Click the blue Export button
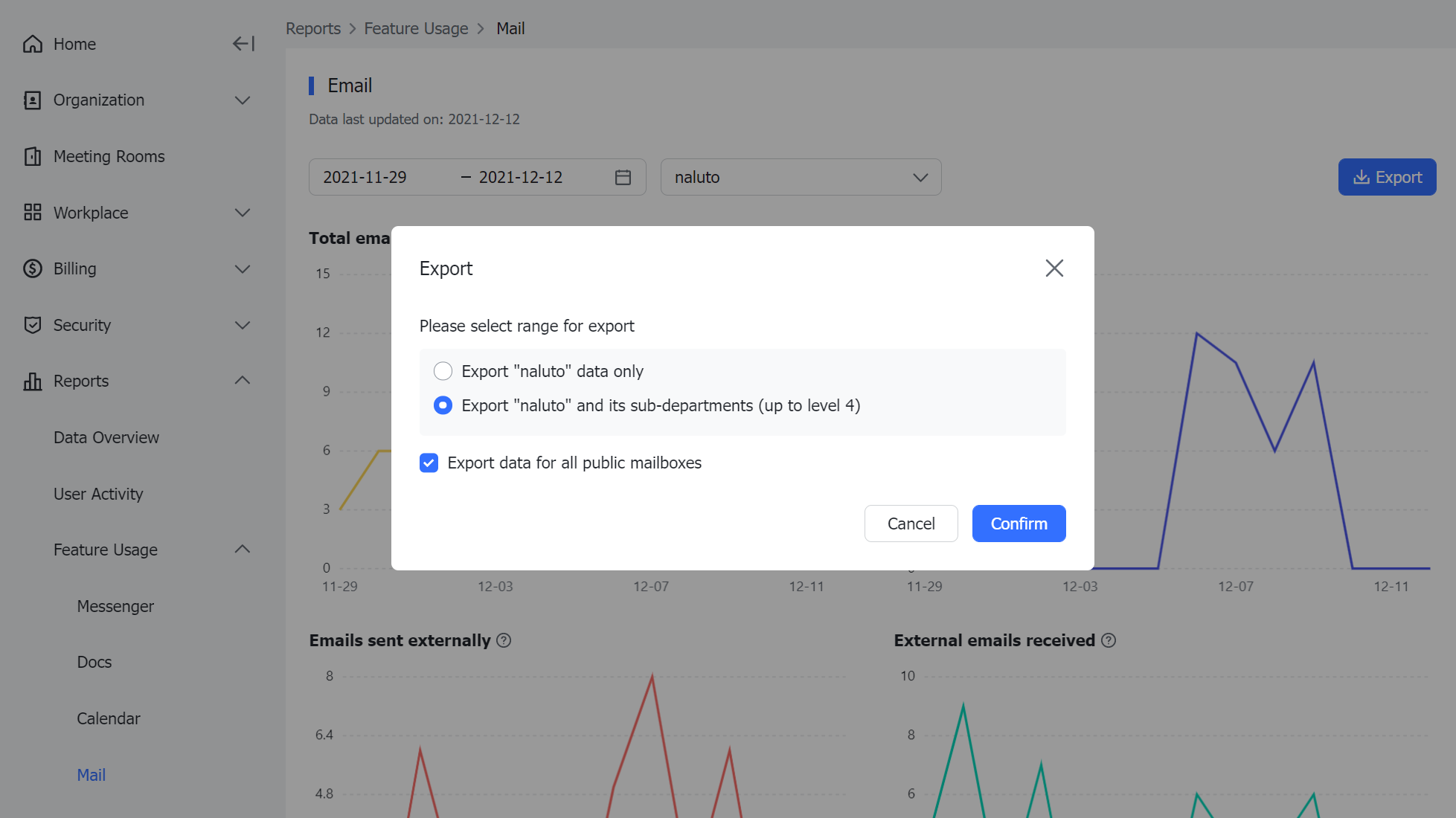Viewport: 1456px width, 818px height. tap(1387, 177)
